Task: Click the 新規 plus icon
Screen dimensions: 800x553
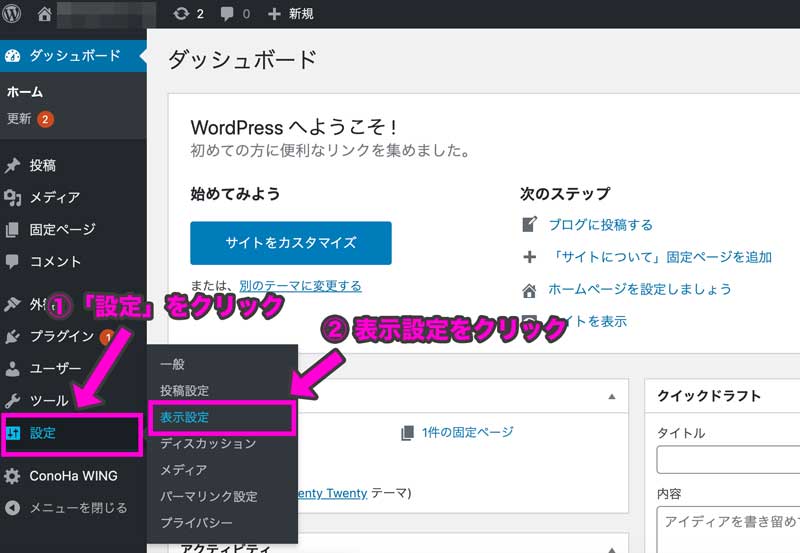Action: [x=274, y=14]
